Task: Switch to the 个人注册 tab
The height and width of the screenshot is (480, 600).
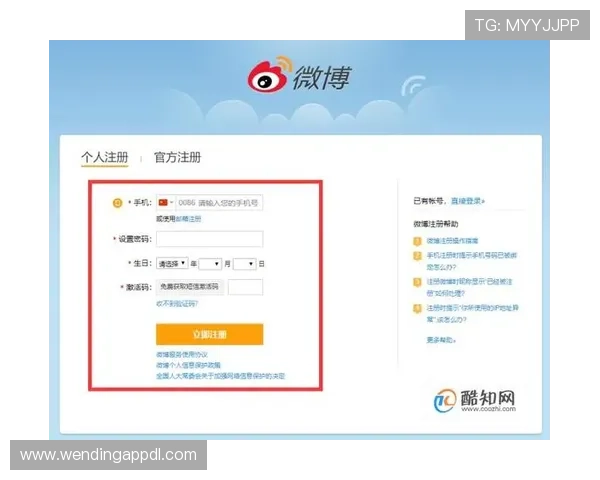Action: pos(104,157)
